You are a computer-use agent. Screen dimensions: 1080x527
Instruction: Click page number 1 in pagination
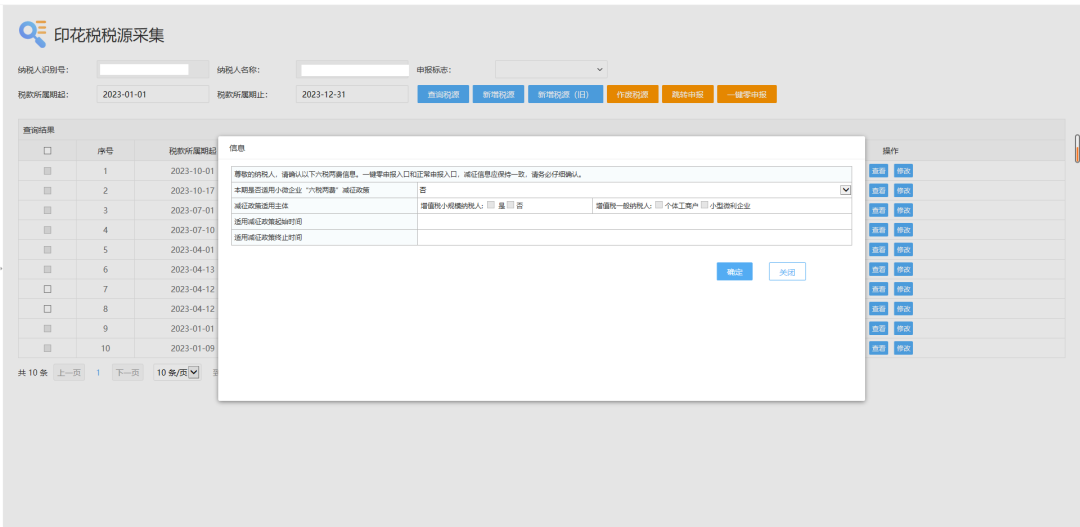point(98,373)
